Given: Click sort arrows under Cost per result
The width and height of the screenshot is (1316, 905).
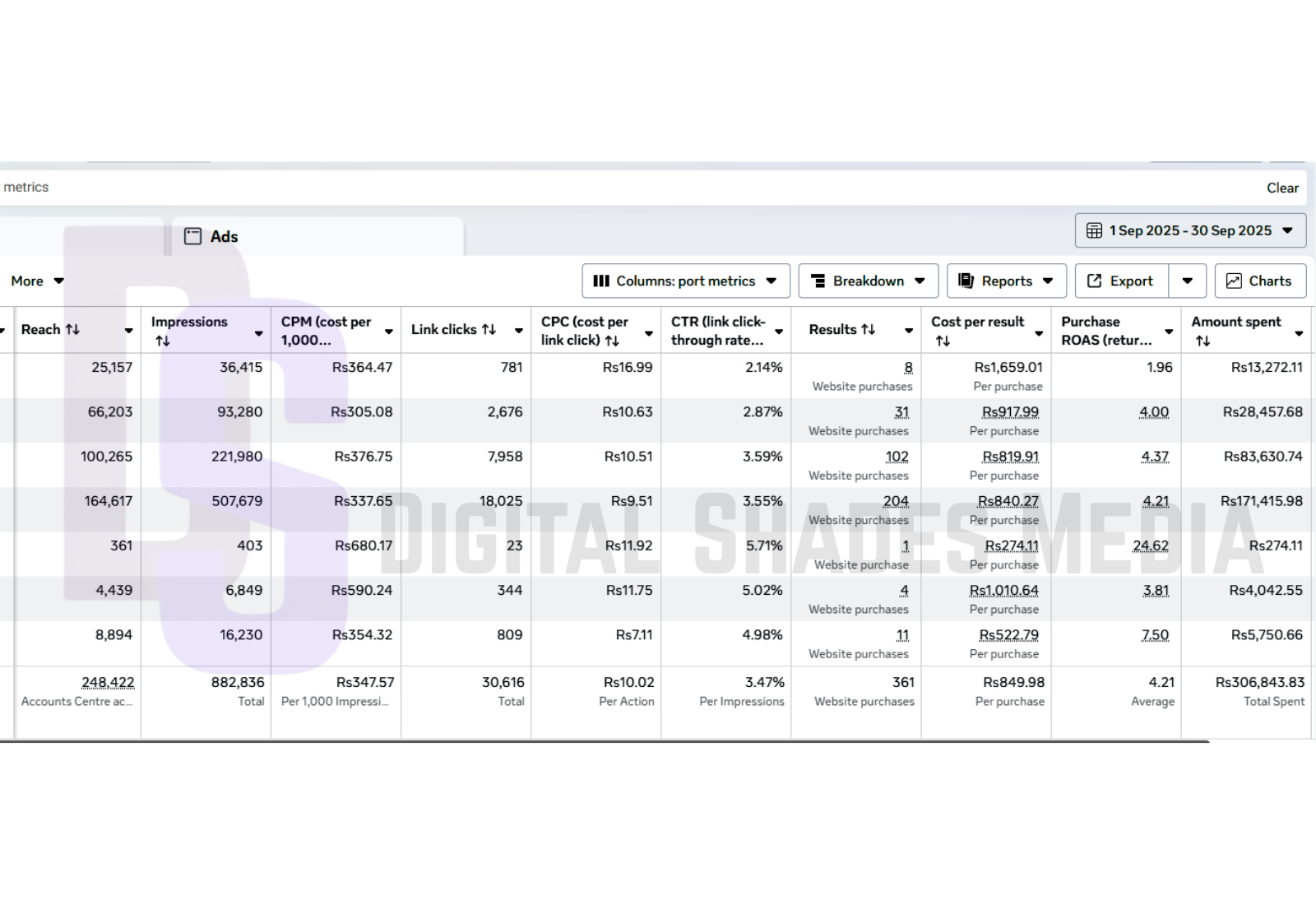Looking at the screenshot, I should coord(943,341).
